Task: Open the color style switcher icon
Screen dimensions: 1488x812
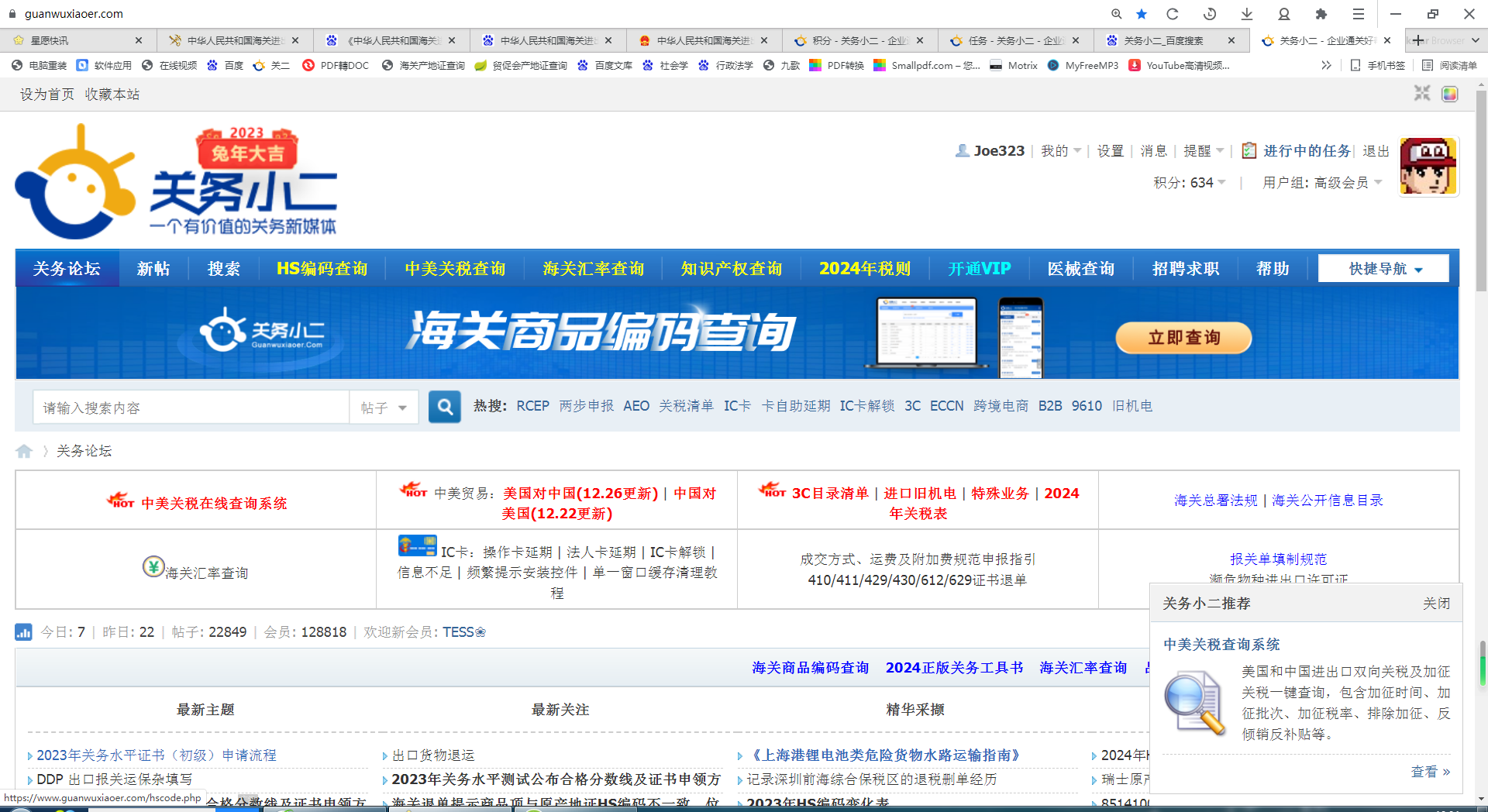Action: (x=1449, y=94)
